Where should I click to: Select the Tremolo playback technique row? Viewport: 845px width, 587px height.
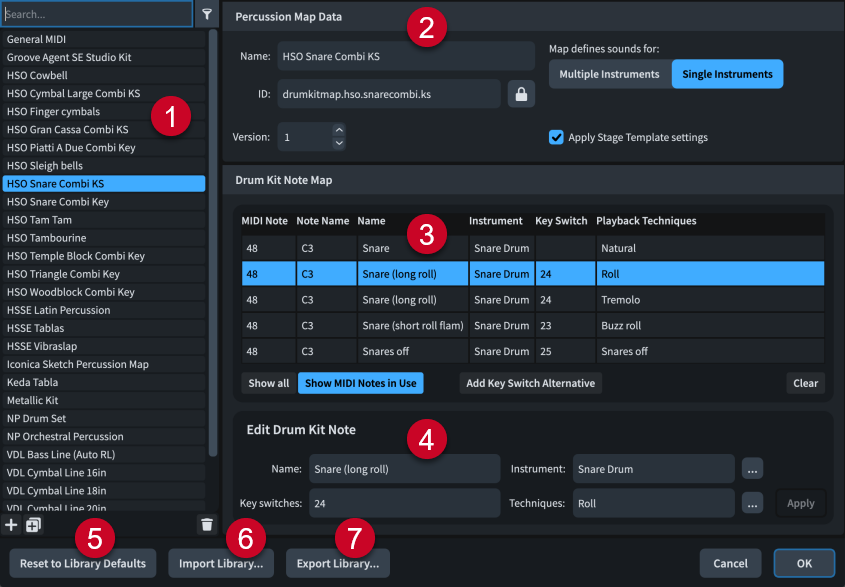coord(533,300)
